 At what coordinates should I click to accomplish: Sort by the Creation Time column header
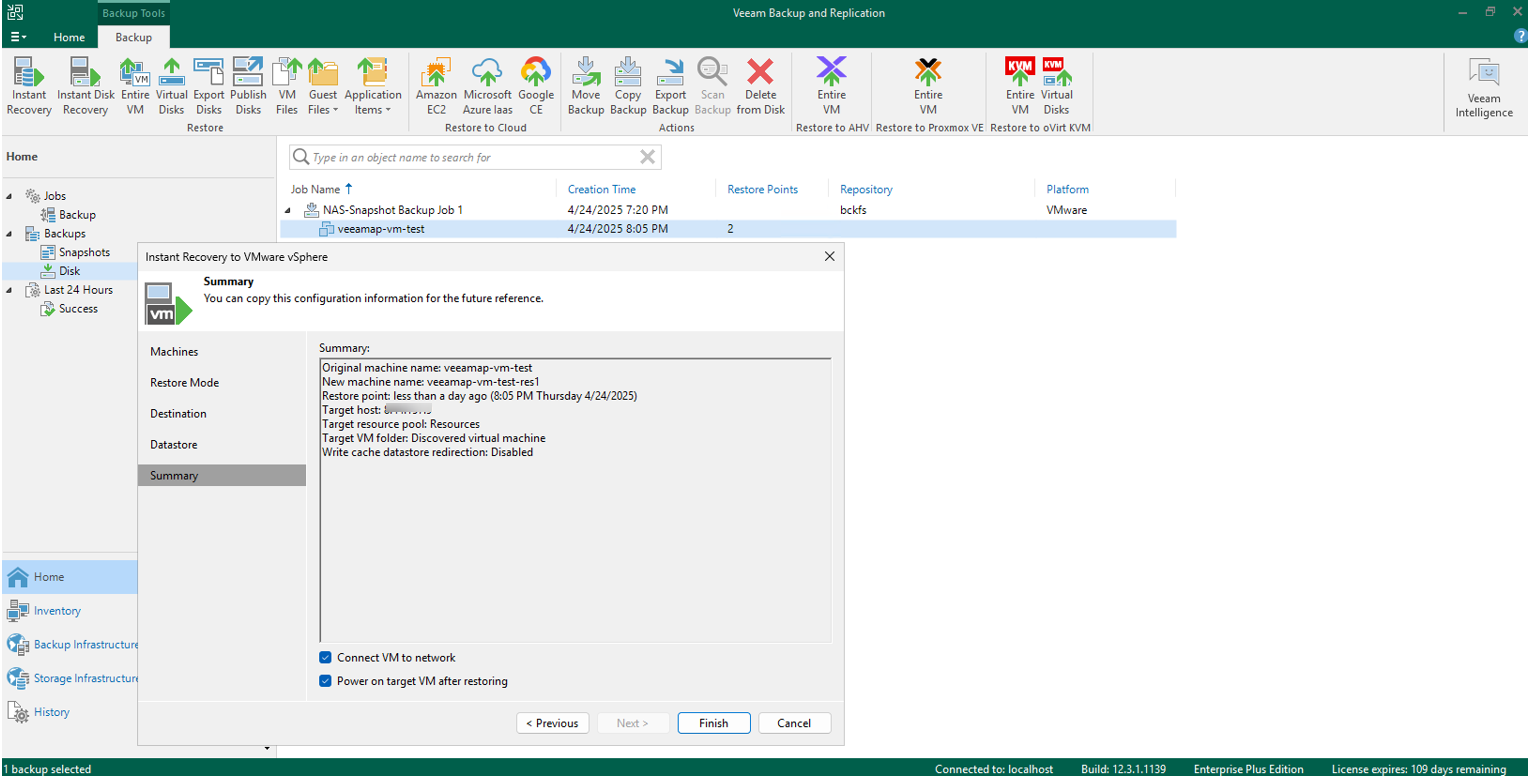[602, 189]
